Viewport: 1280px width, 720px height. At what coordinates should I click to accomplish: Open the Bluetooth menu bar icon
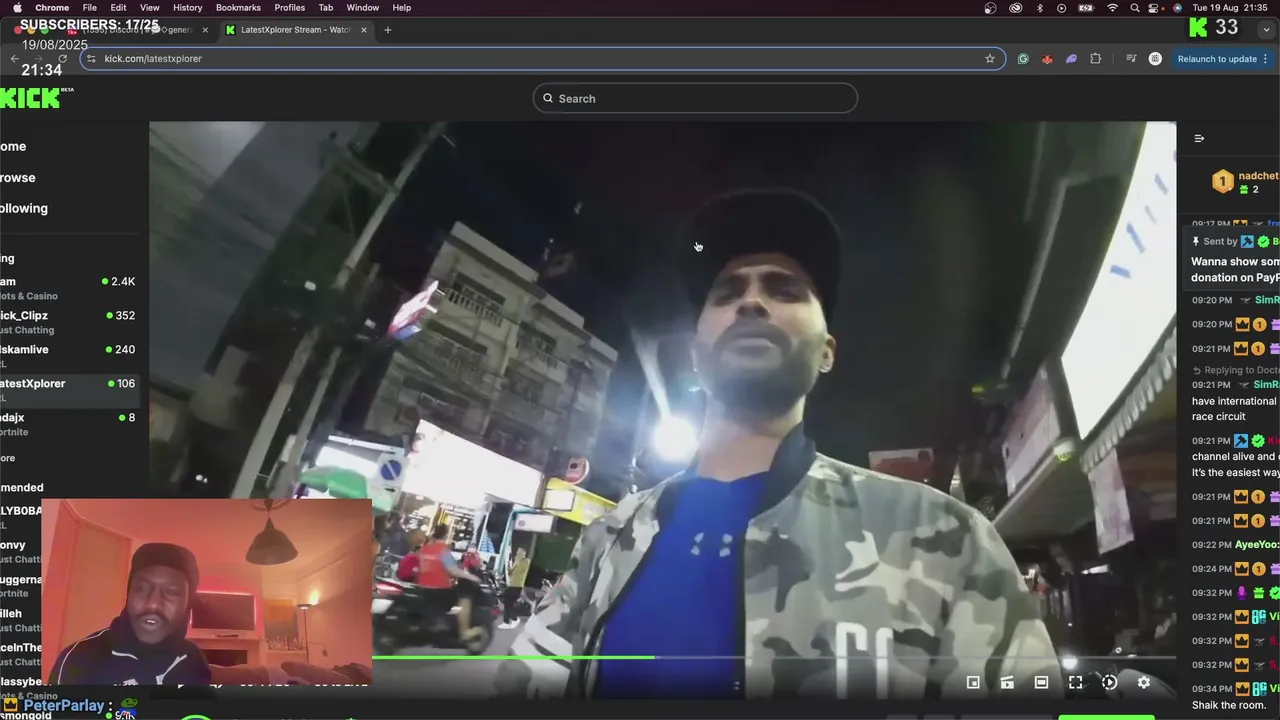1039,8
